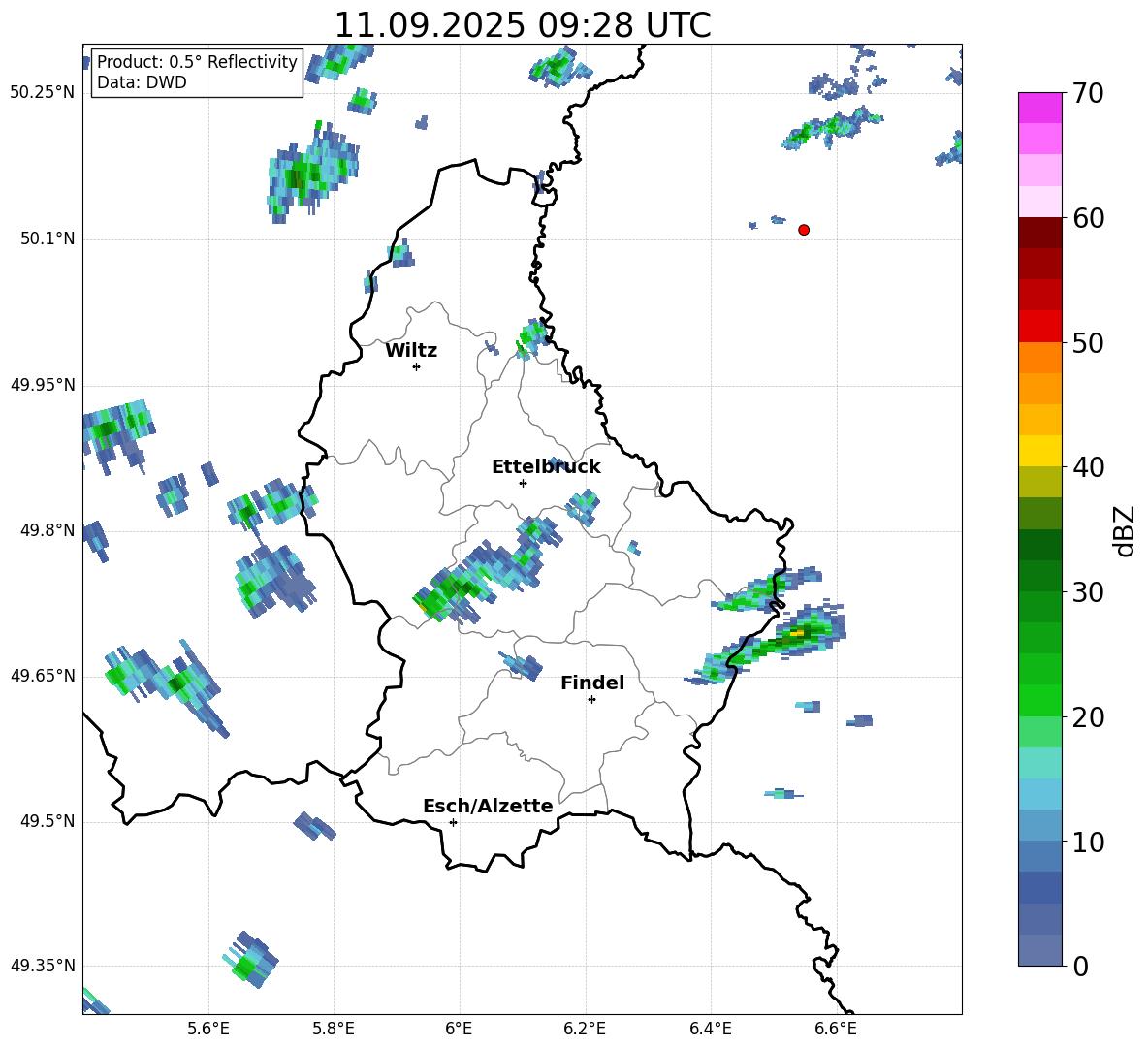Select the Findel city label
1148x1048 pixels.
[x=592, y=683]
